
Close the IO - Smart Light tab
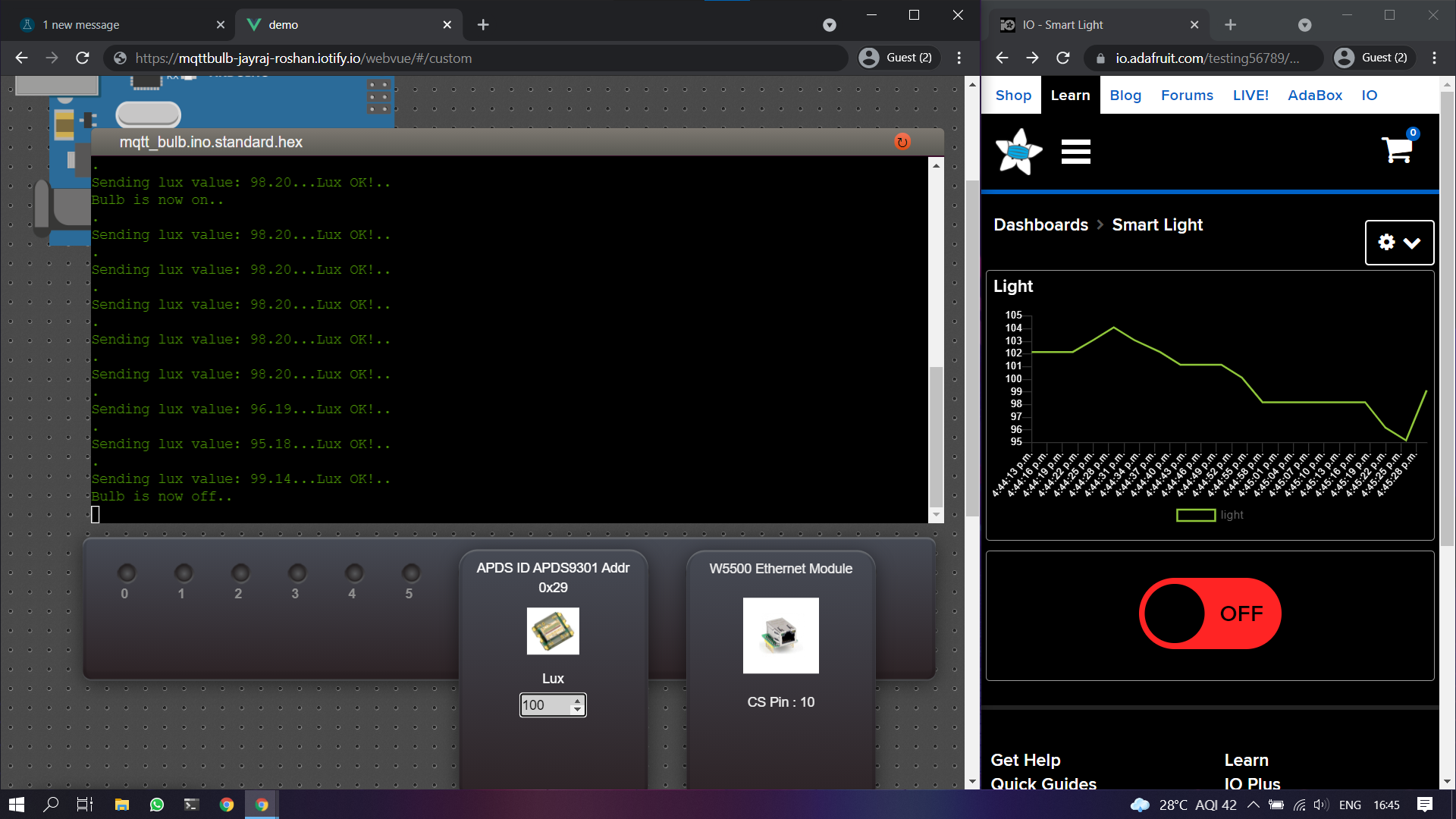[x=1194, y=25]
